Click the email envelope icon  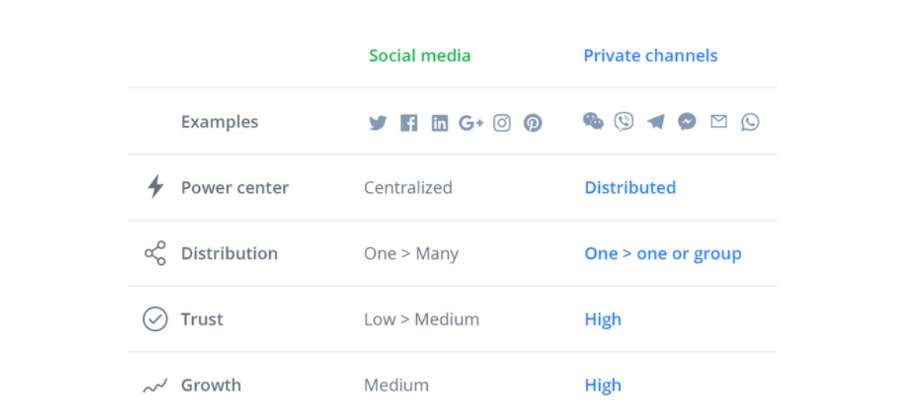pyautogui.click(x=719, y=122)
